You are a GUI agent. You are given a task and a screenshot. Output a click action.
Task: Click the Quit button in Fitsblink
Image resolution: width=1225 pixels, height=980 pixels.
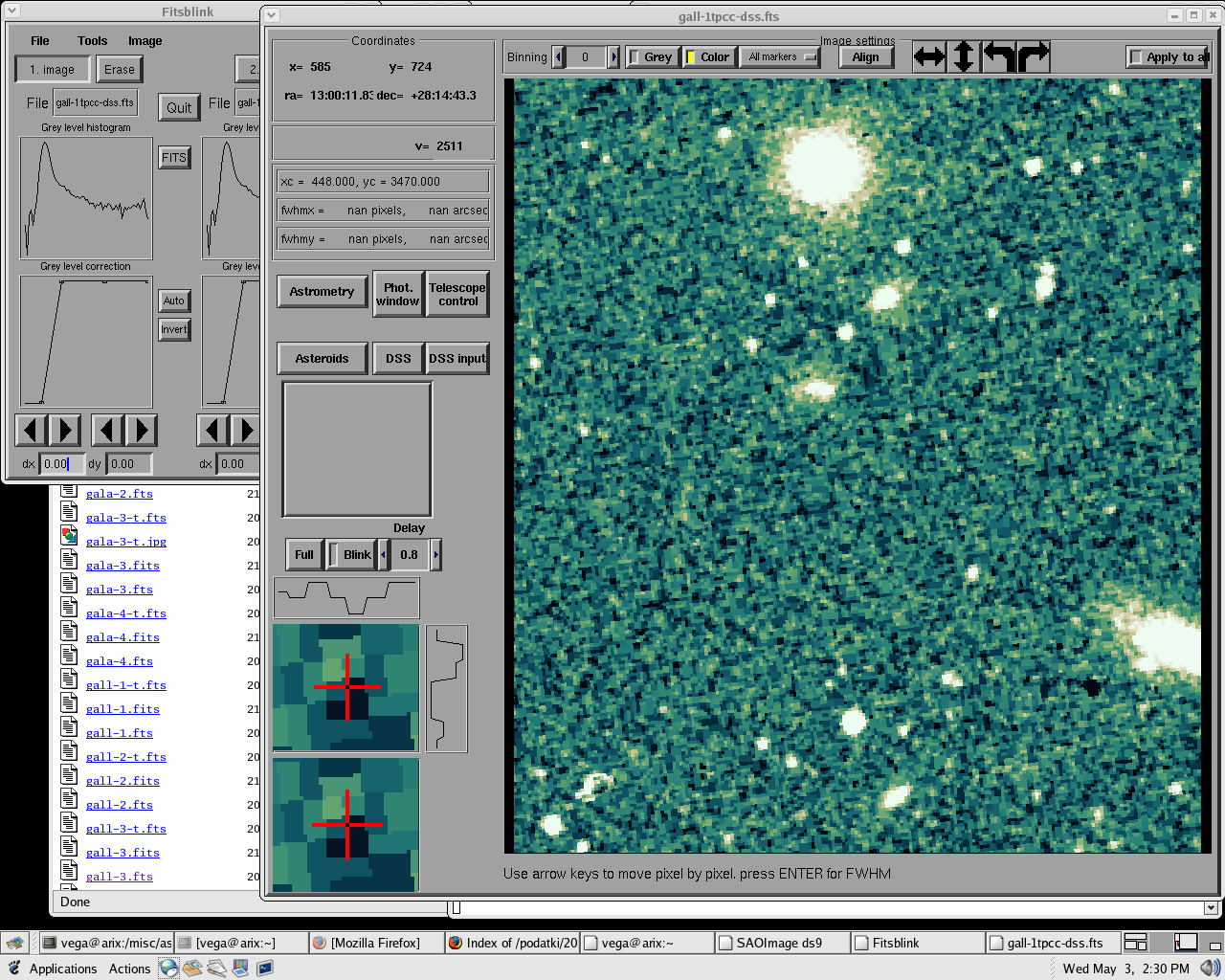point(179,108)
